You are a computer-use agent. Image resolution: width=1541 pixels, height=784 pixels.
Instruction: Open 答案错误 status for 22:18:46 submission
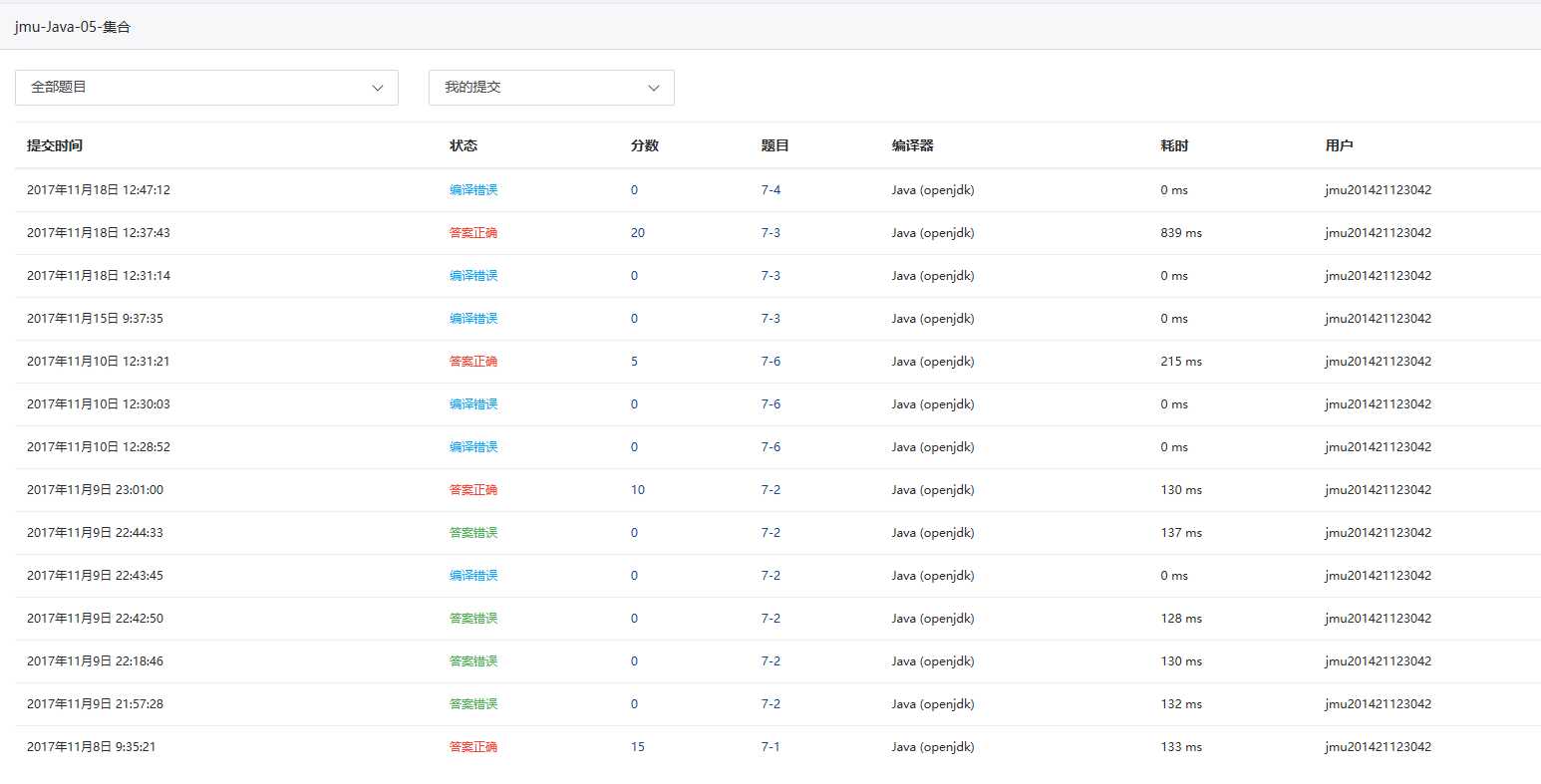[x=473, y=661]
